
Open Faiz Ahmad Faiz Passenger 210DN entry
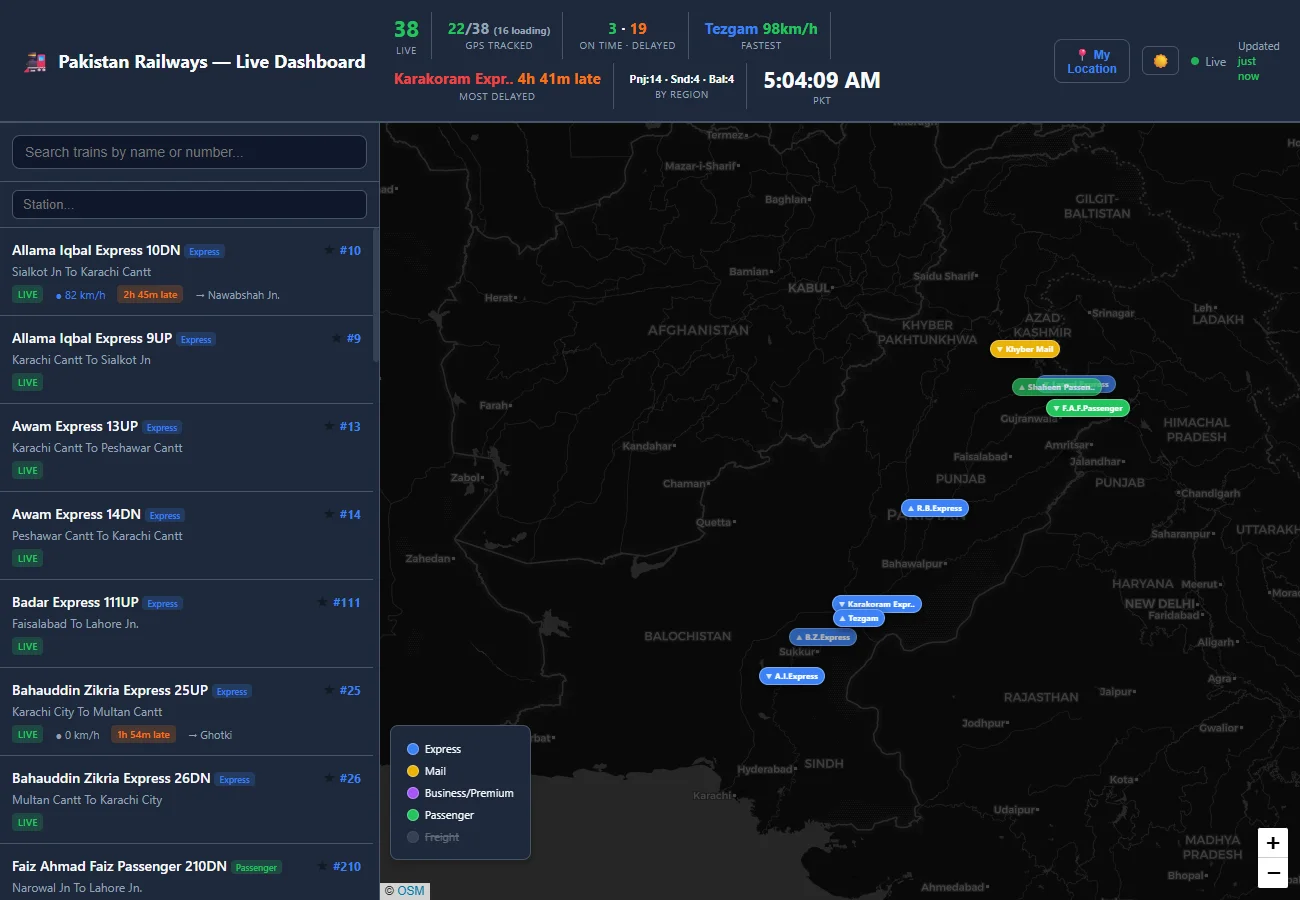pyautogui.click(x=187, y=873)
